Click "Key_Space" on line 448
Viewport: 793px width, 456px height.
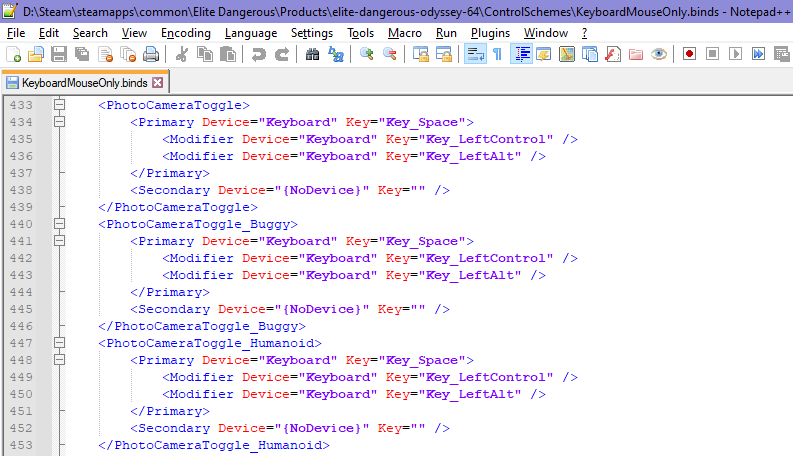click(422, 360)
